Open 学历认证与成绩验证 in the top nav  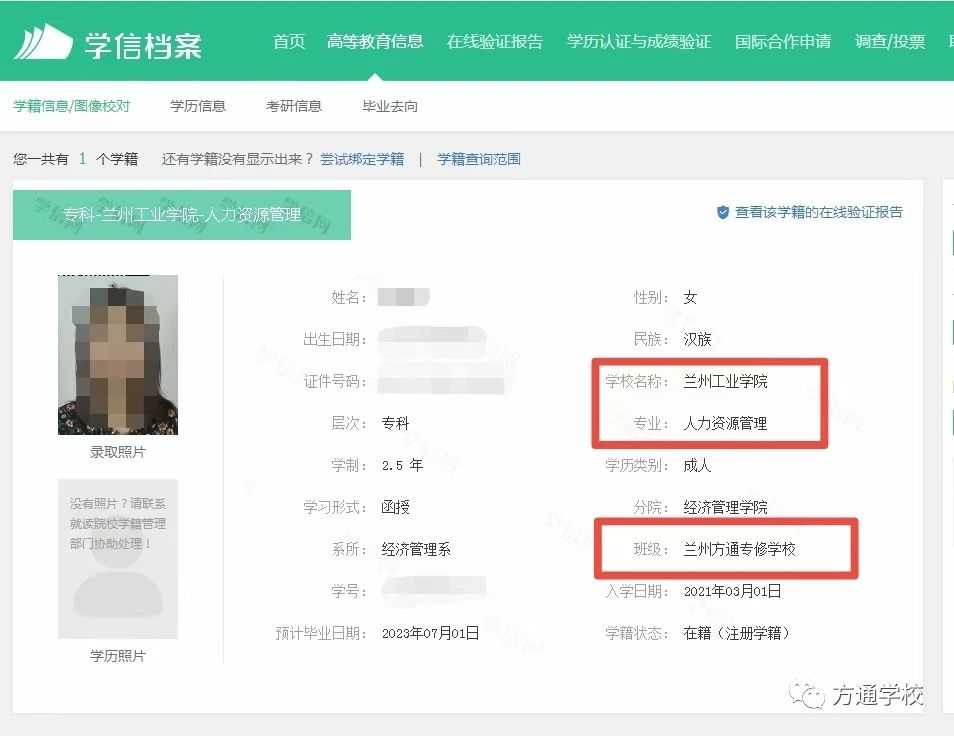click(638, 42)
